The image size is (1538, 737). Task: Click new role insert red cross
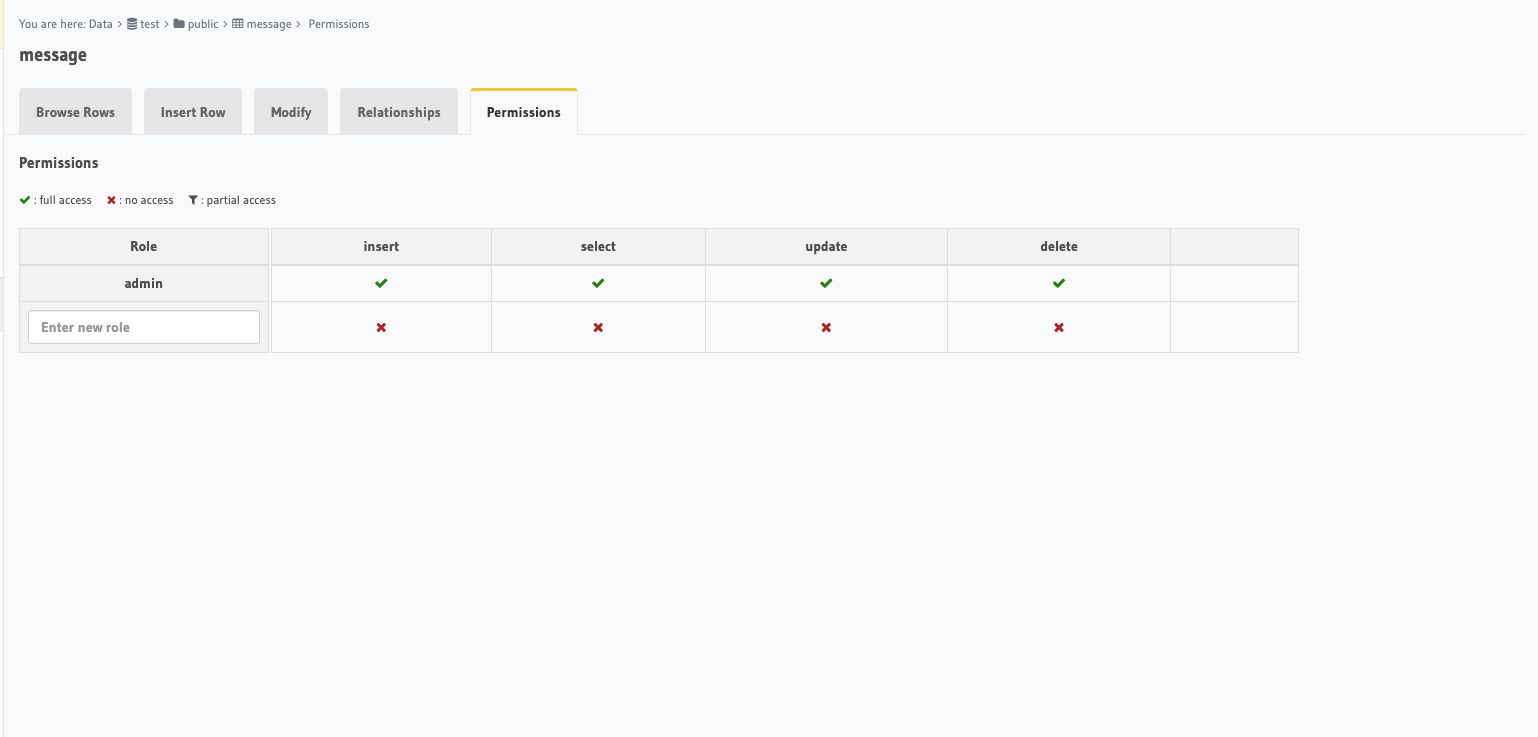tap(381, 328)
